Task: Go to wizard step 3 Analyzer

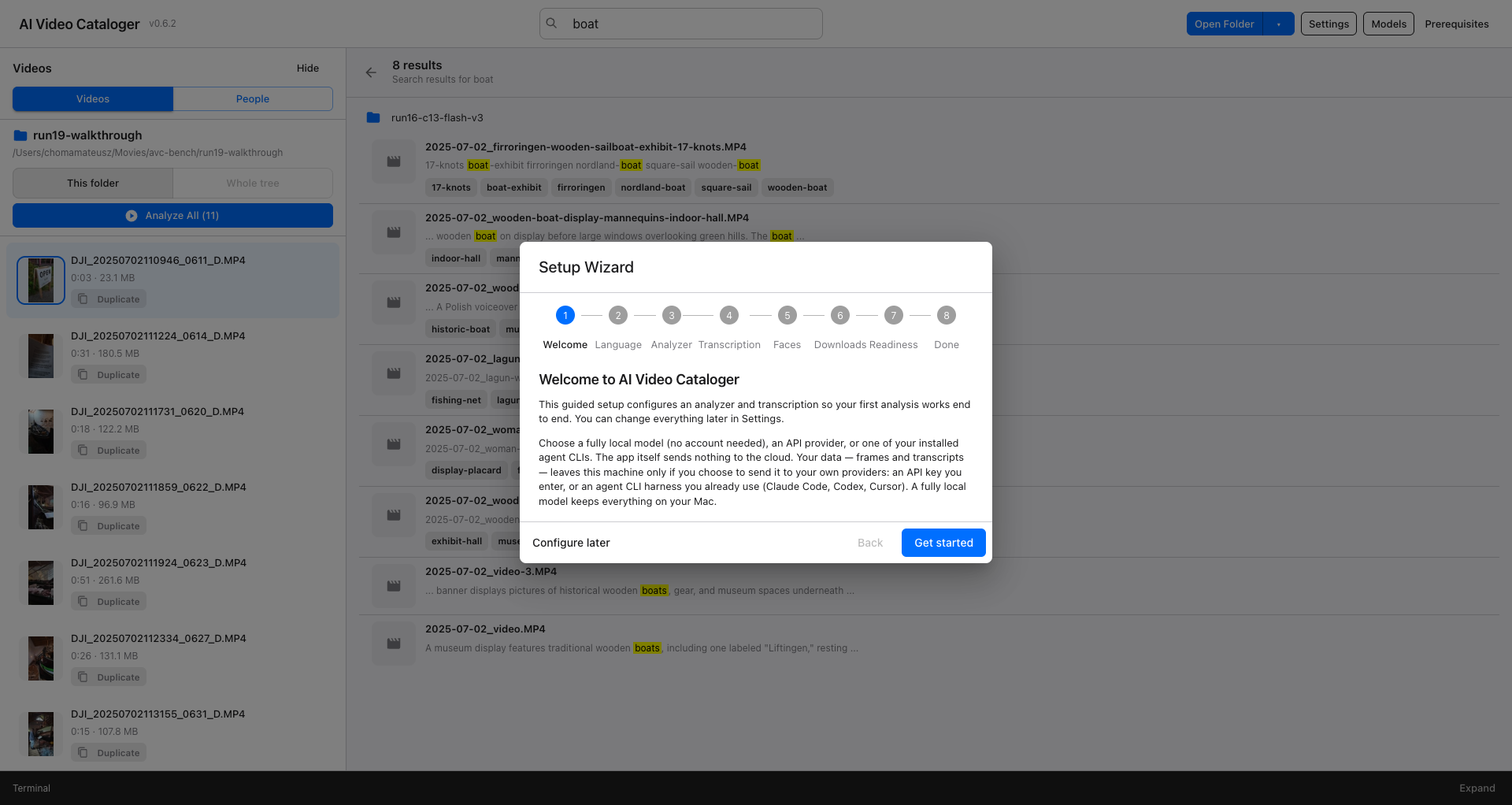Action: pos(672,316)
